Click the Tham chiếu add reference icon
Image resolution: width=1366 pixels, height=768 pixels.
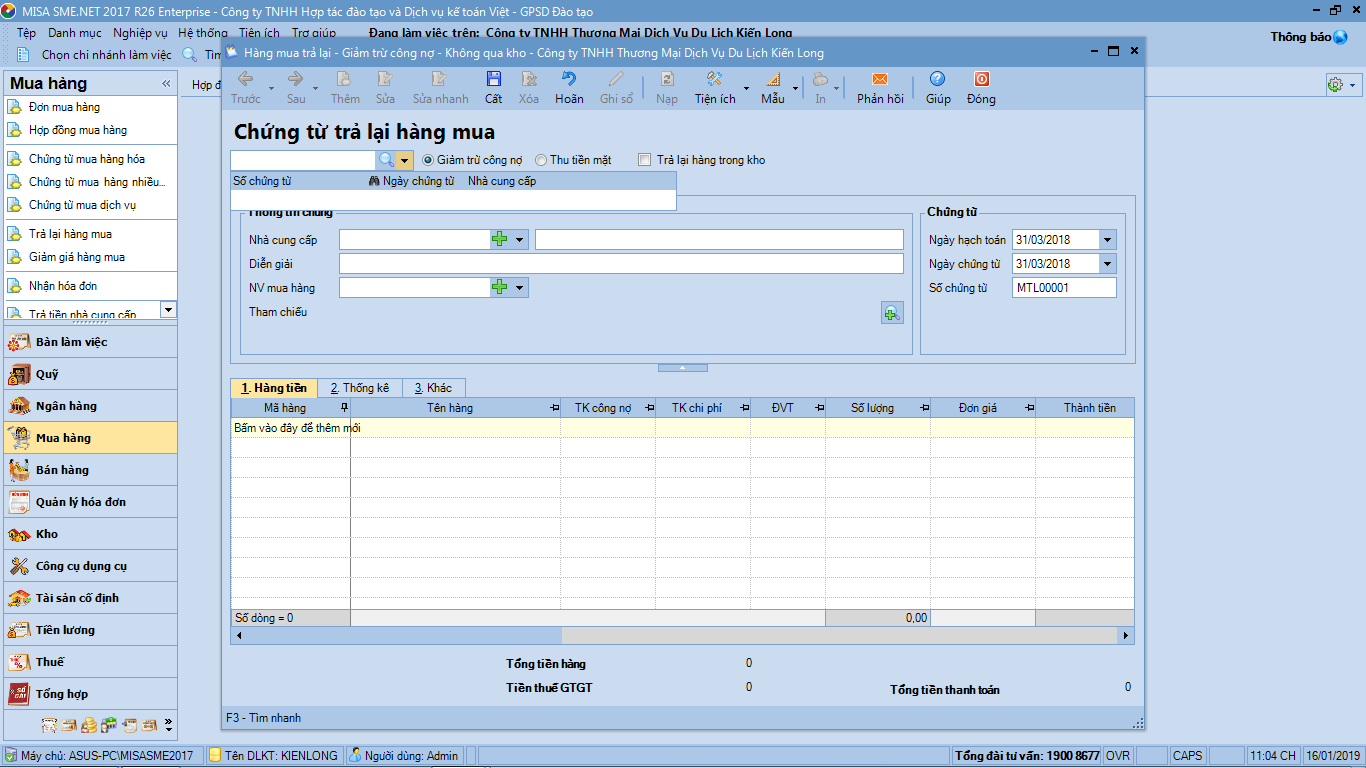(892, 313)
